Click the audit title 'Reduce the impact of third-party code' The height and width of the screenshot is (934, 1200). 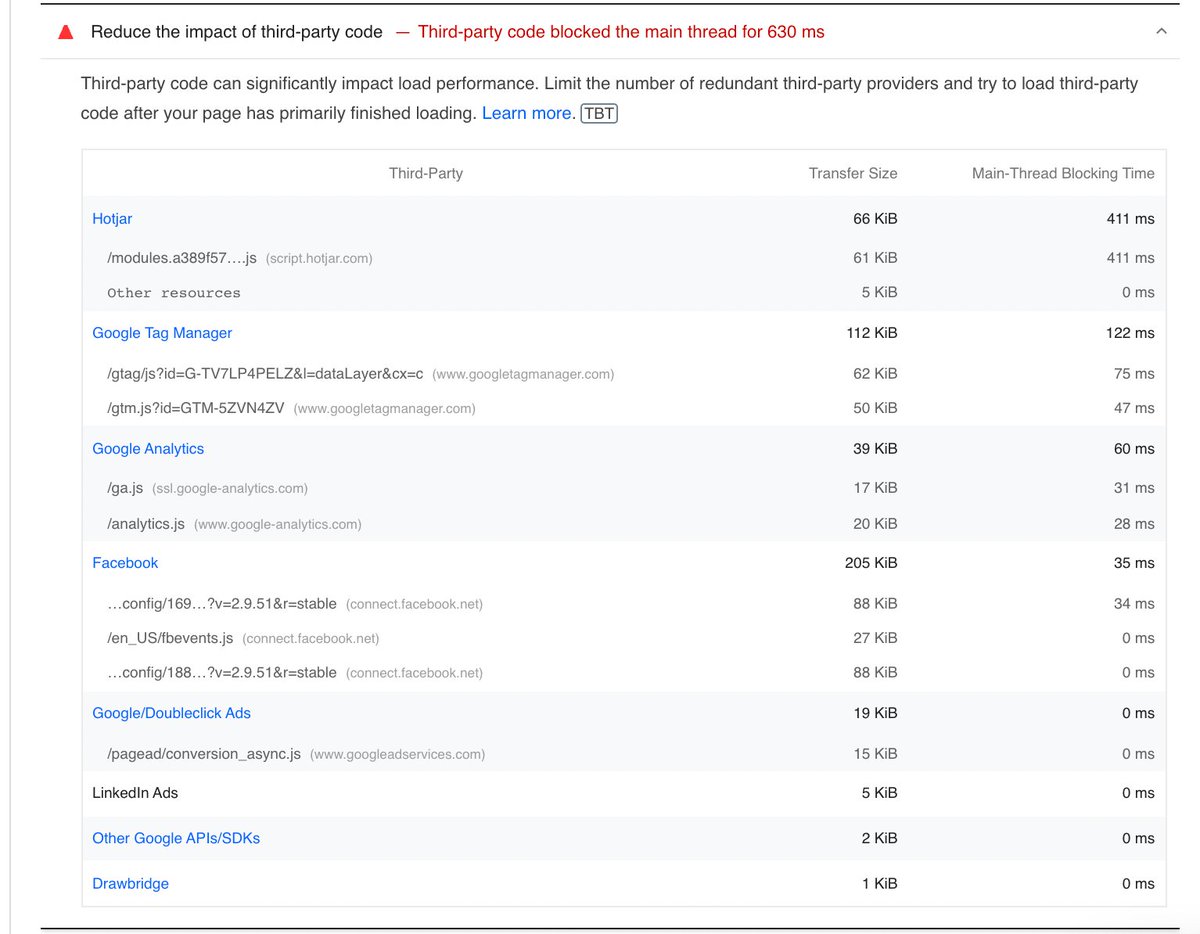(x=237, y=32)
